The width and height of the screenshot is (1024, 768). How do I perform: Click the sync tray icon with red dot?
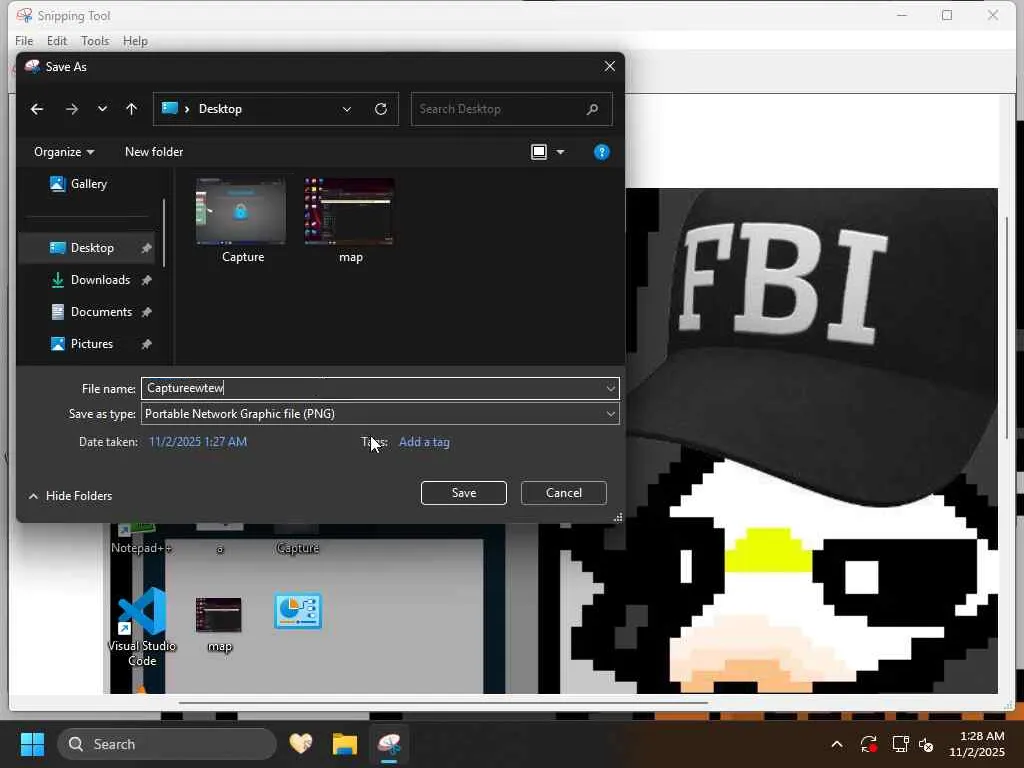click(x=869, y=744)
